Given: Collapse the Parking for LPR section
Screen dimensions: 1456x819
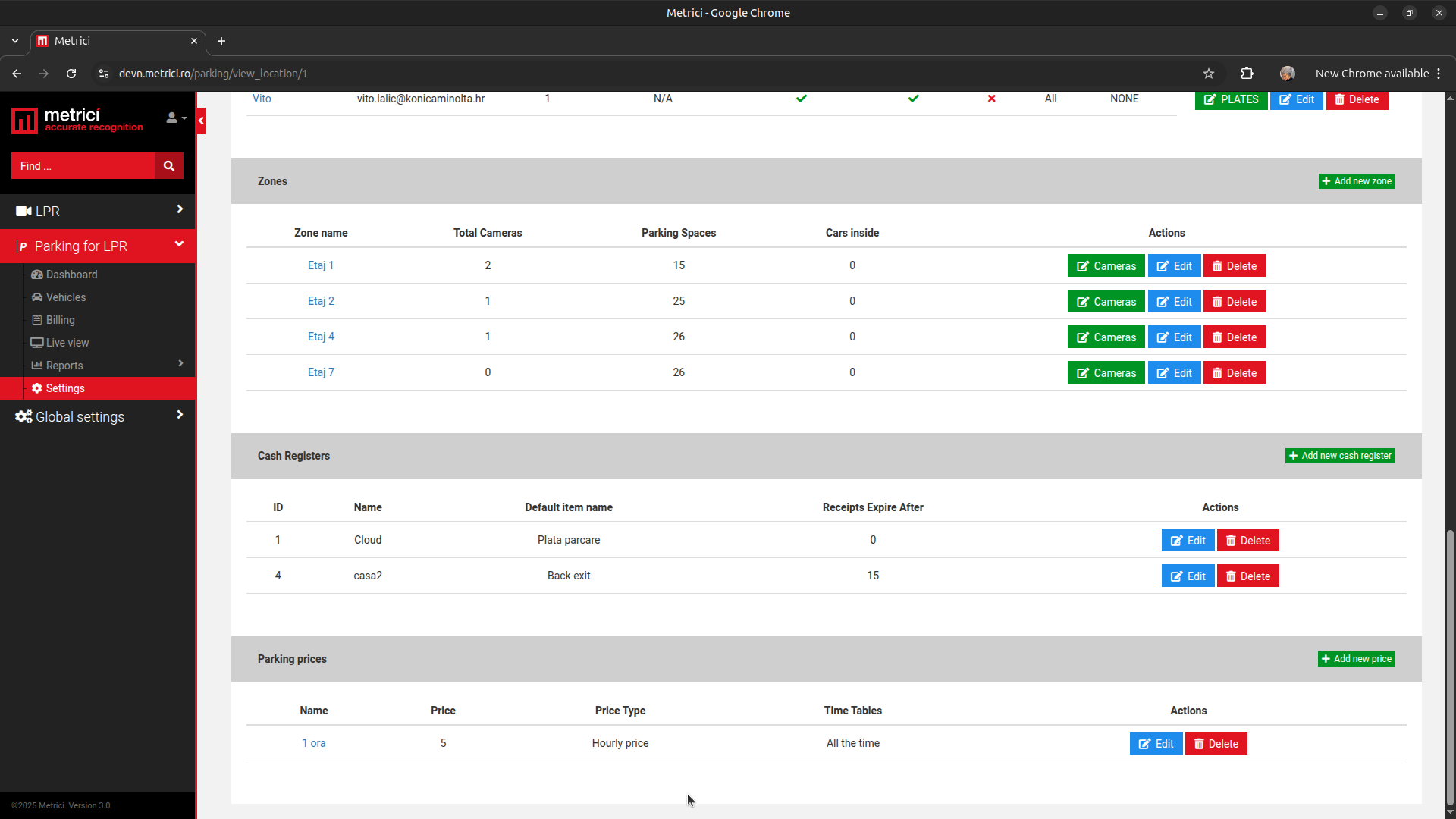Looking at the screenshot, I should (97, 246).
